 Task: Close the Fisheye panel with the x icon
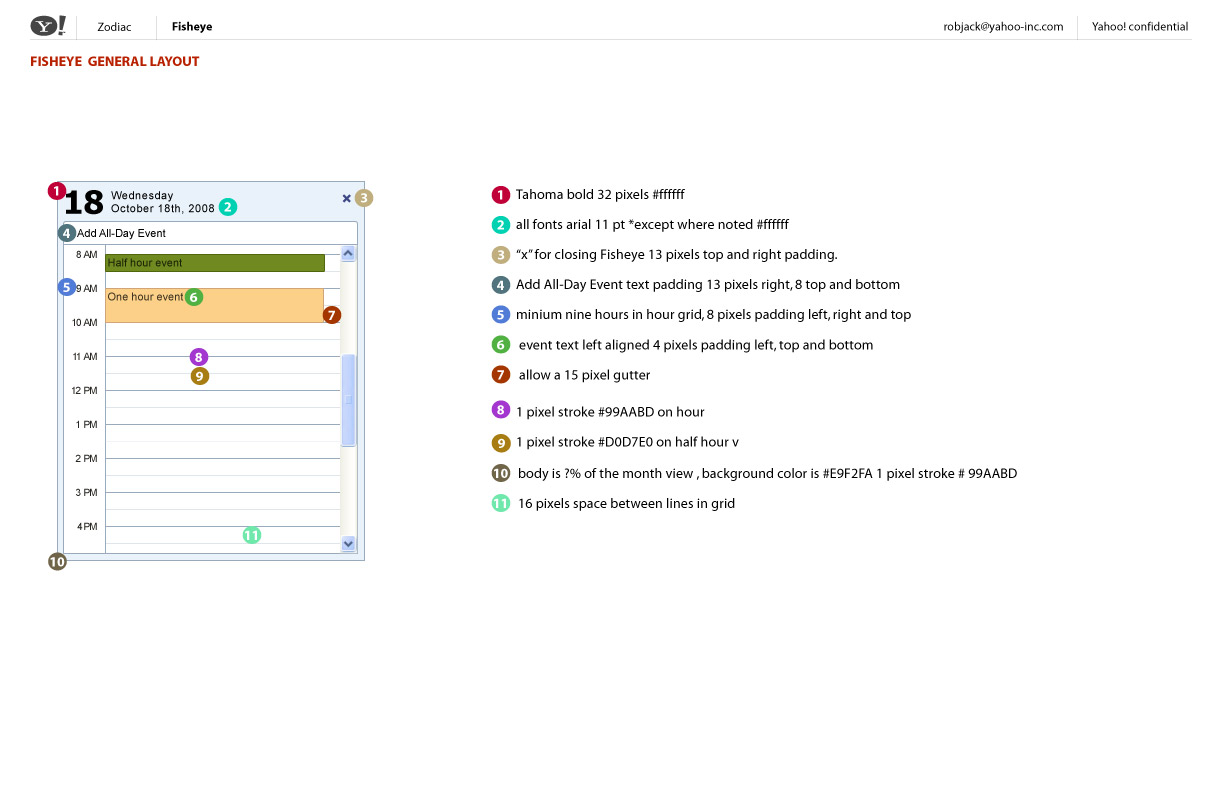tap(347, 198)
